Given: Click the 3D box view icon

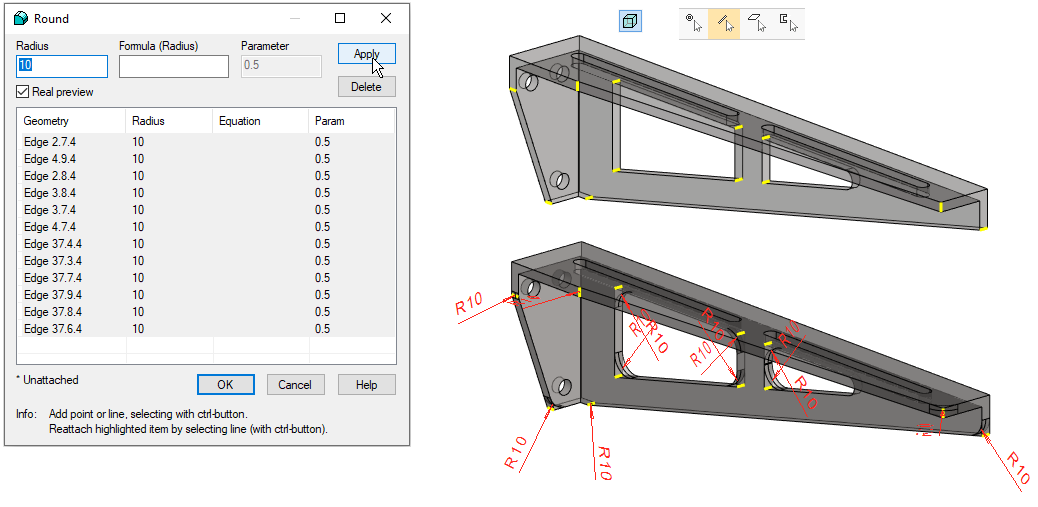Looking at the screenshot, I should tap(630, 22).
